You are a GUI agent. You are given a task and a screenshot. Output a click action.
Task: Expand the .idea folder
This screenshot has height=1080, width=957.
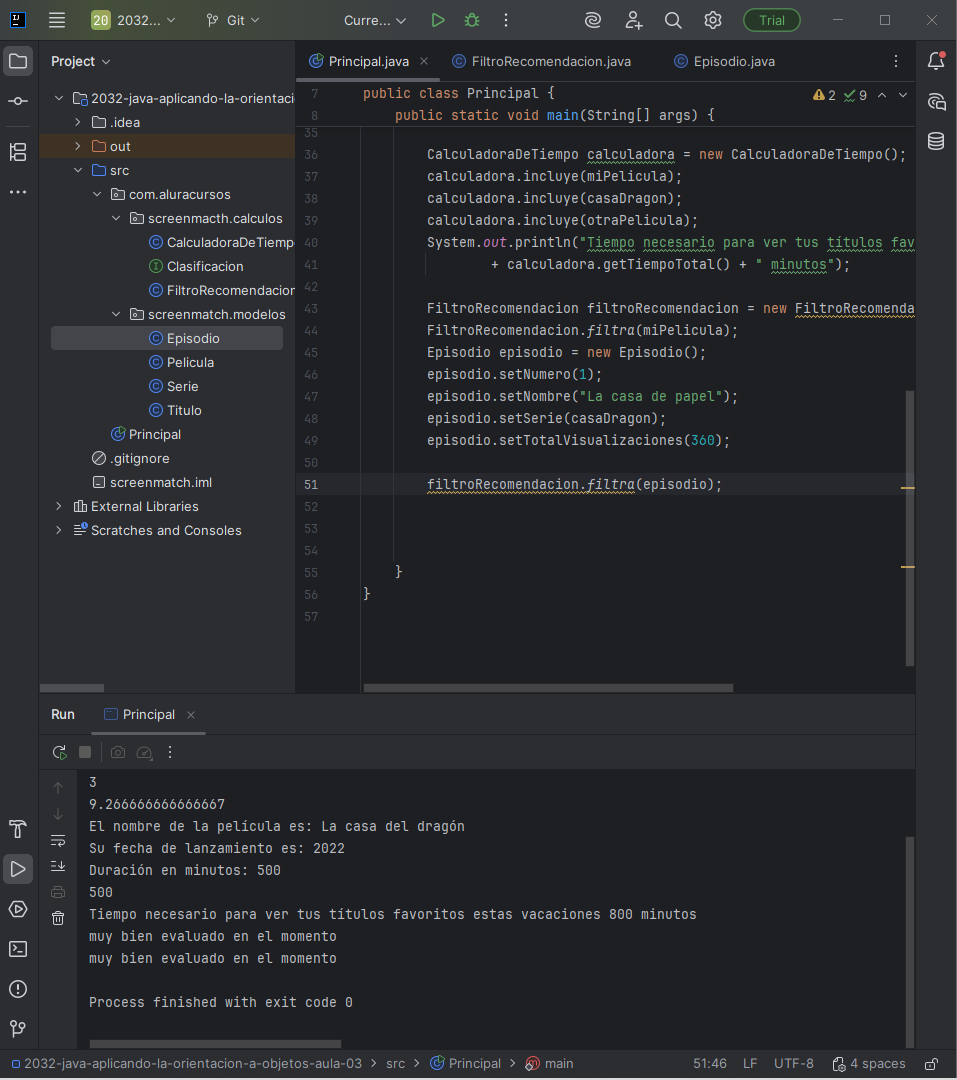[78, 122]
